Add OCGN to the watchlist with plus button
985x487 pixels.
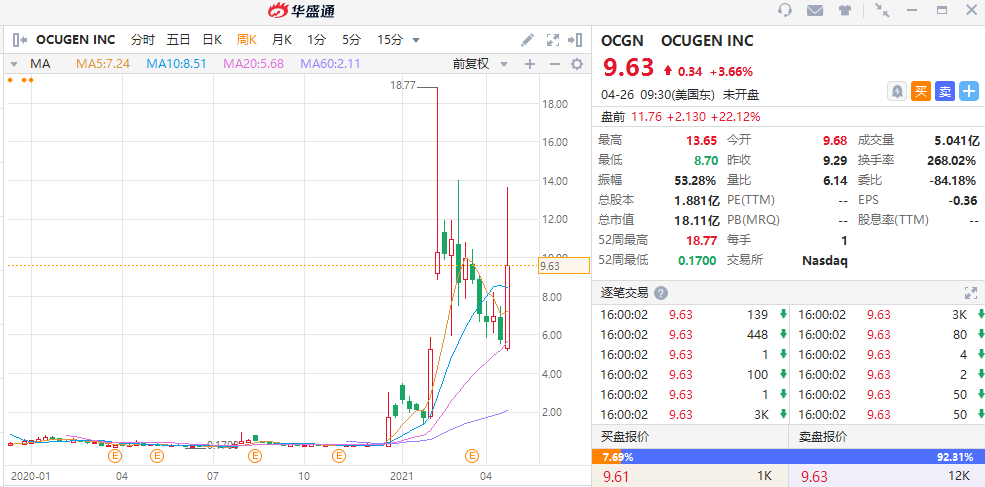969,92
